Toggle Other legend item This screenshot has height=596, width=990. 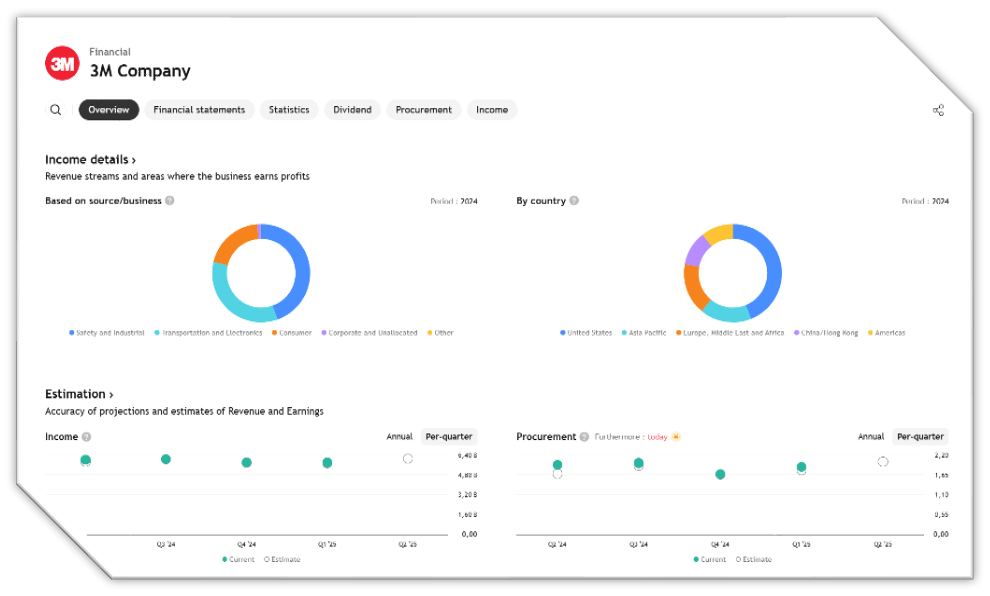click(440, 333)
